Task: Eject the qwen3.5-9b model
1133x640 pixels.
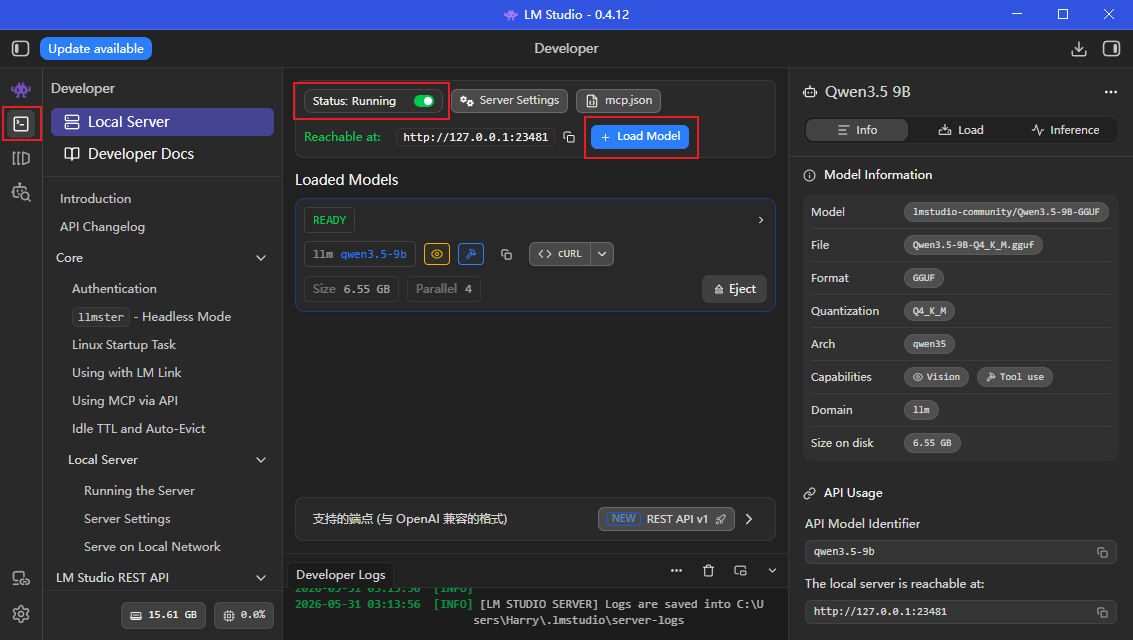Action: tap(734, 289)
